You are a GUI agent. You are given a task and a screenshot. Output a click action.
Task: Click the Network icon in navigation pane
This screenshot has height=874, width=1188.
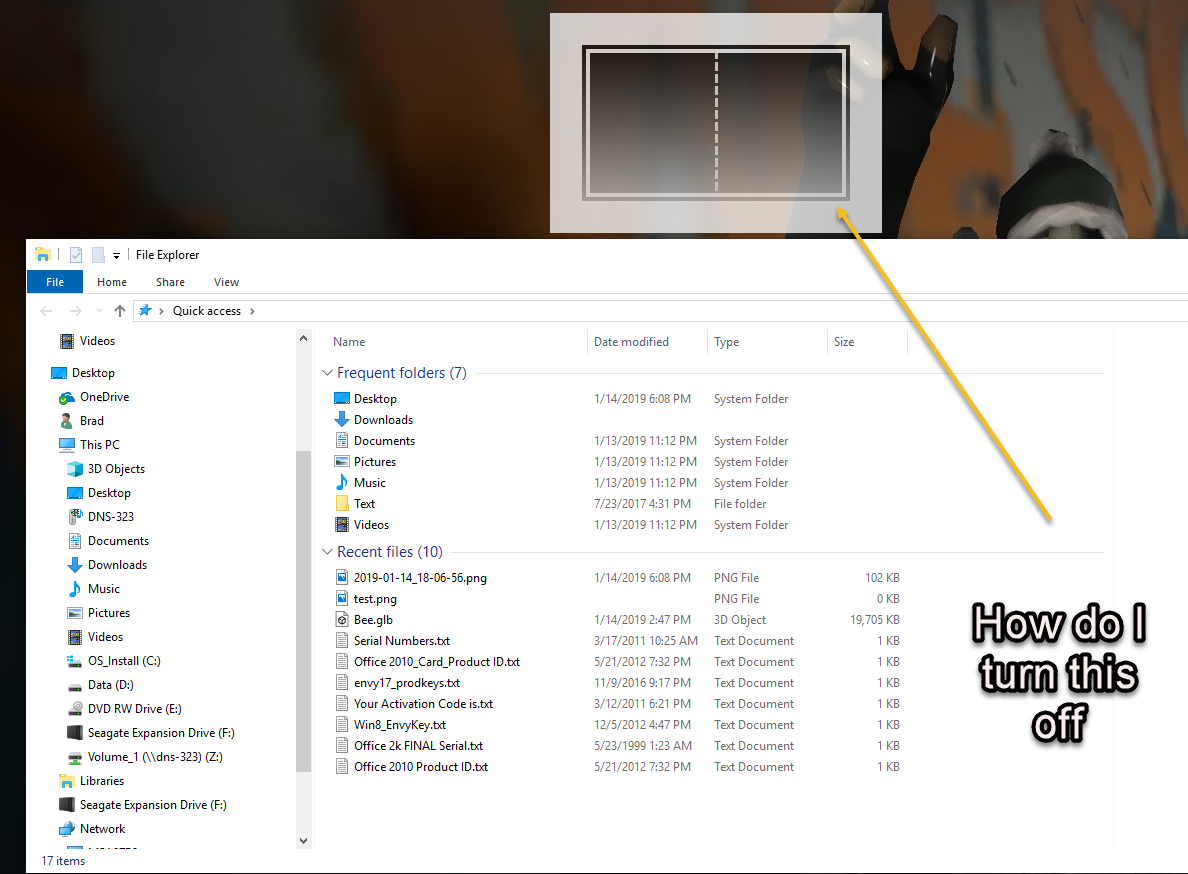point(67,829)
